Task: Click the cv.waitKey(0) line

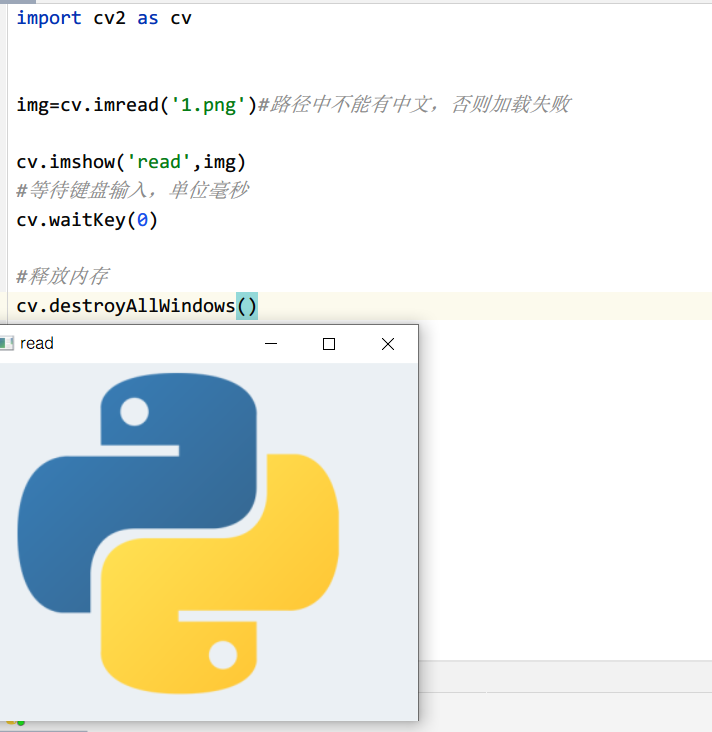Action: coord(87,220)
